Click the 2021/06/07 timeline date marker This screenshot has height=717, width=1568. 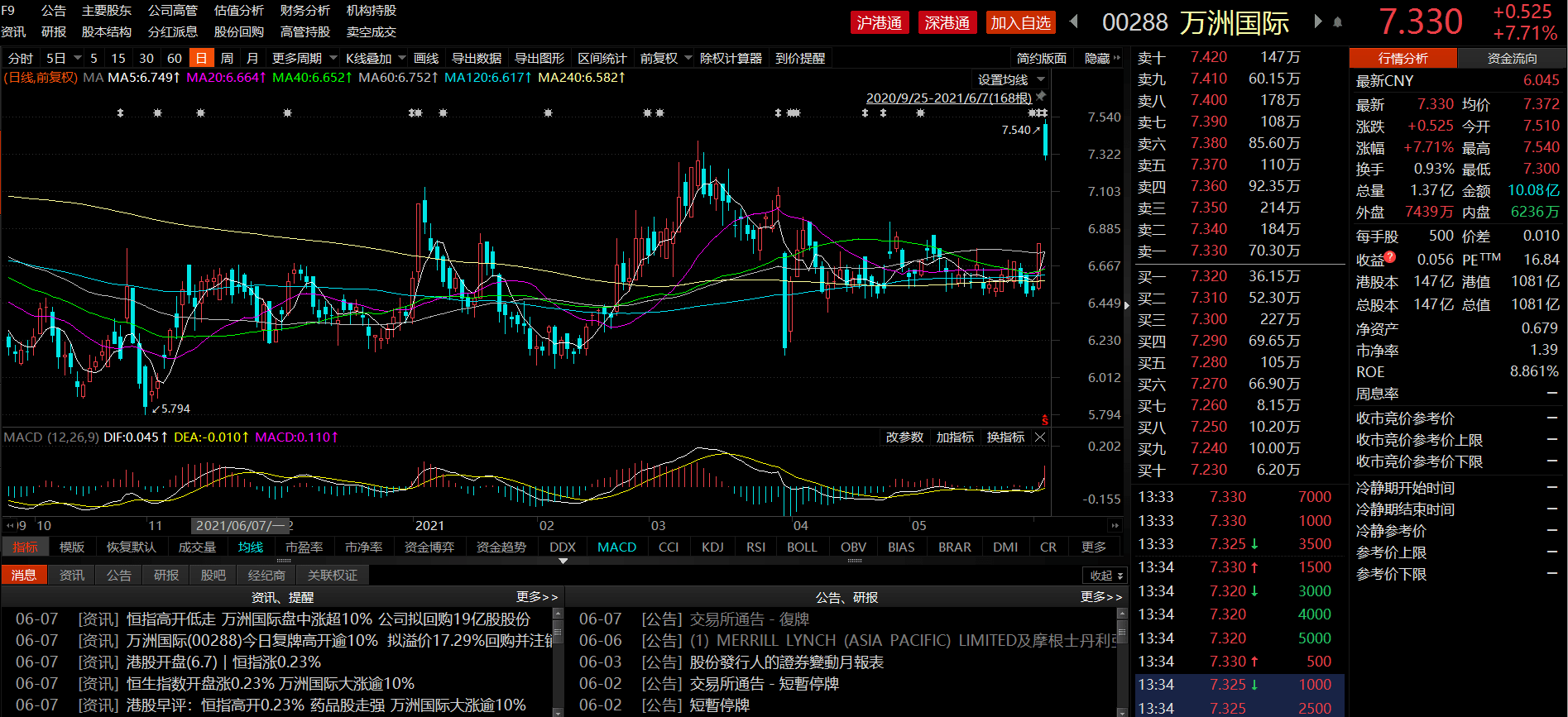click(x=240, y=525)
